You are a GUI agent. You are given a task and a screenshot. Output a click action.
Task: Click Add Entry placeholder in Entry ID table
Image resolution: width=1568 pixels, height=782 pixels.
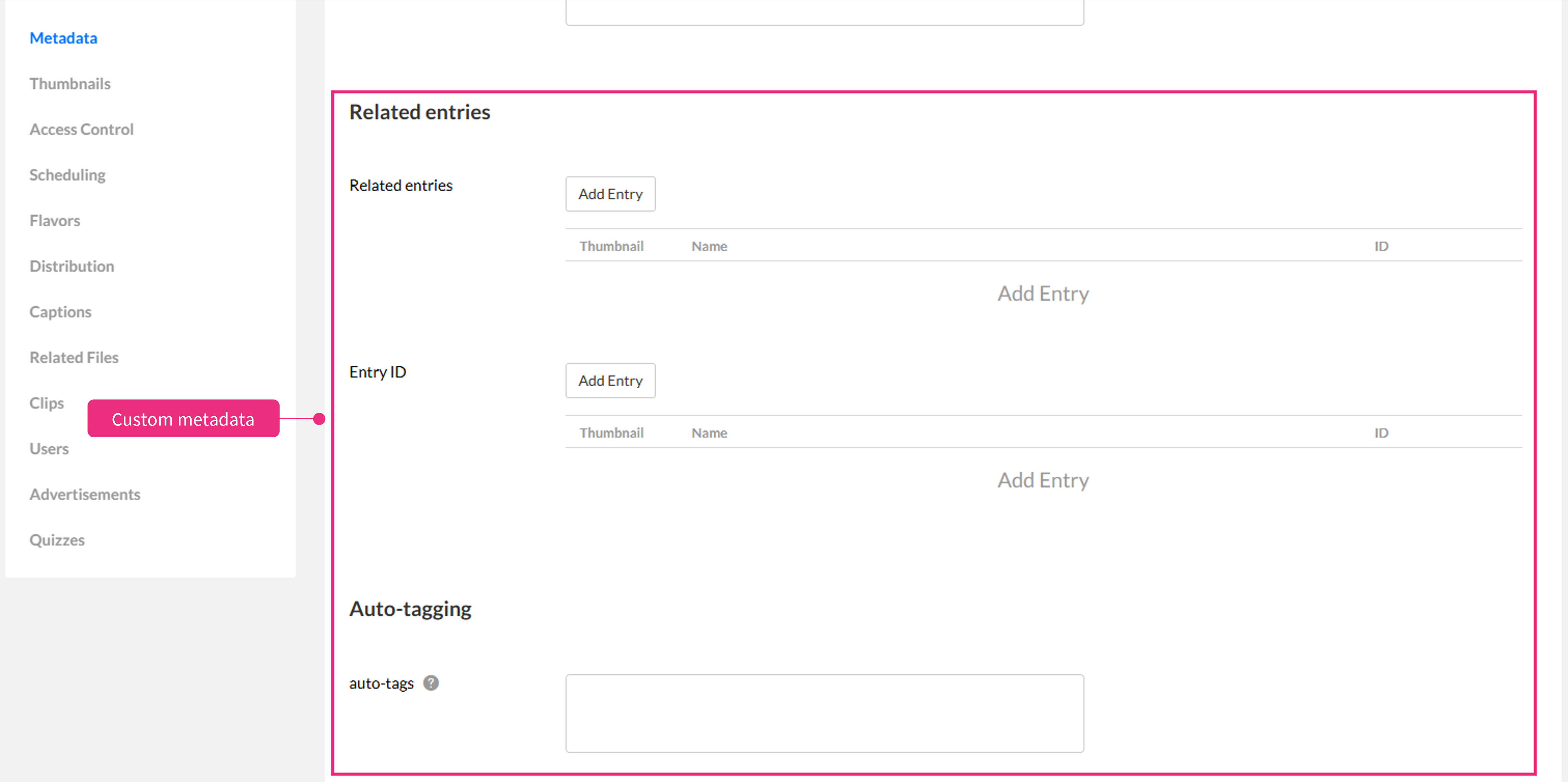(1043, 481)
